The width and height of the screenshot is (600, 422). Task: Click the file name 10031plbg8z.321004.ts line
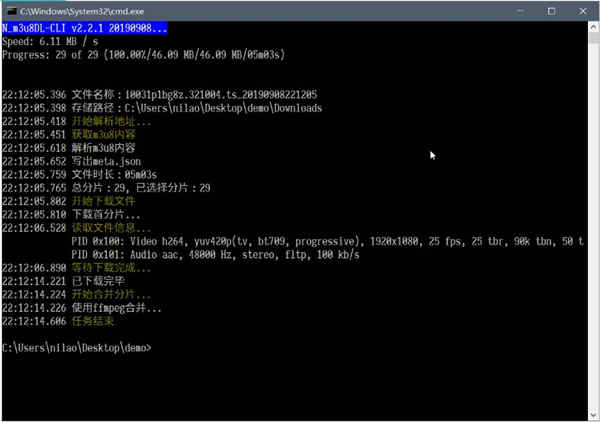tap(160, 95)
